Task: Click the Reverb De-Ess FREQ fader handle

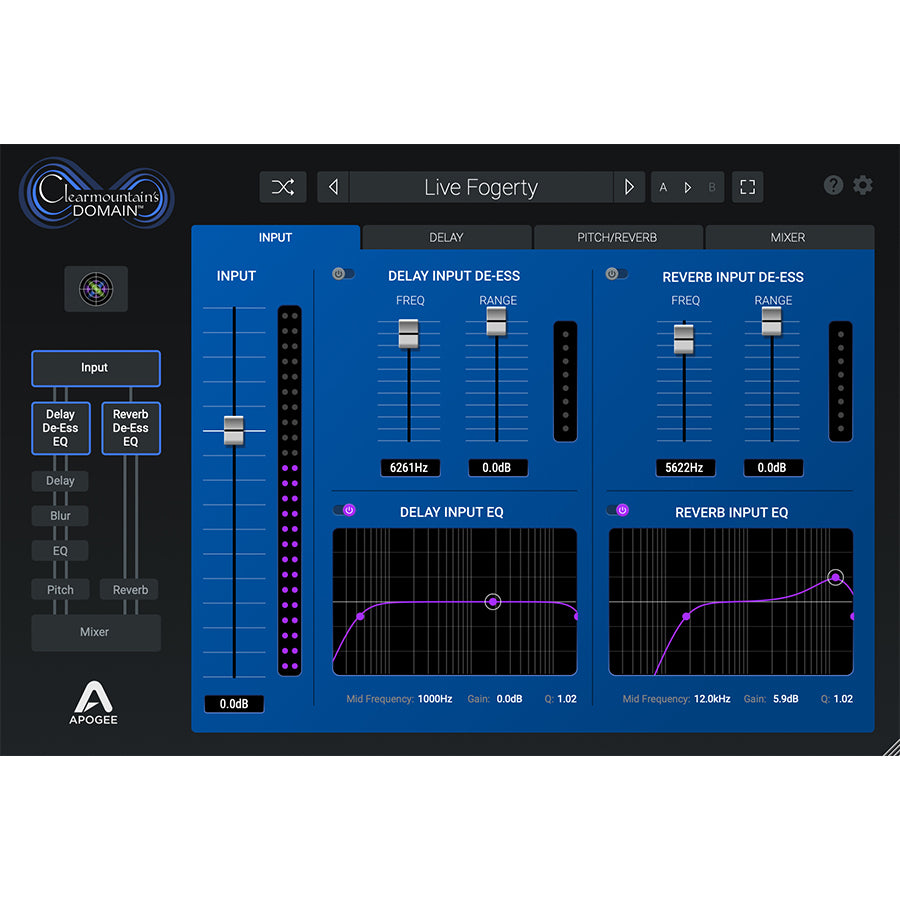Action: click(x=684, y=339)
